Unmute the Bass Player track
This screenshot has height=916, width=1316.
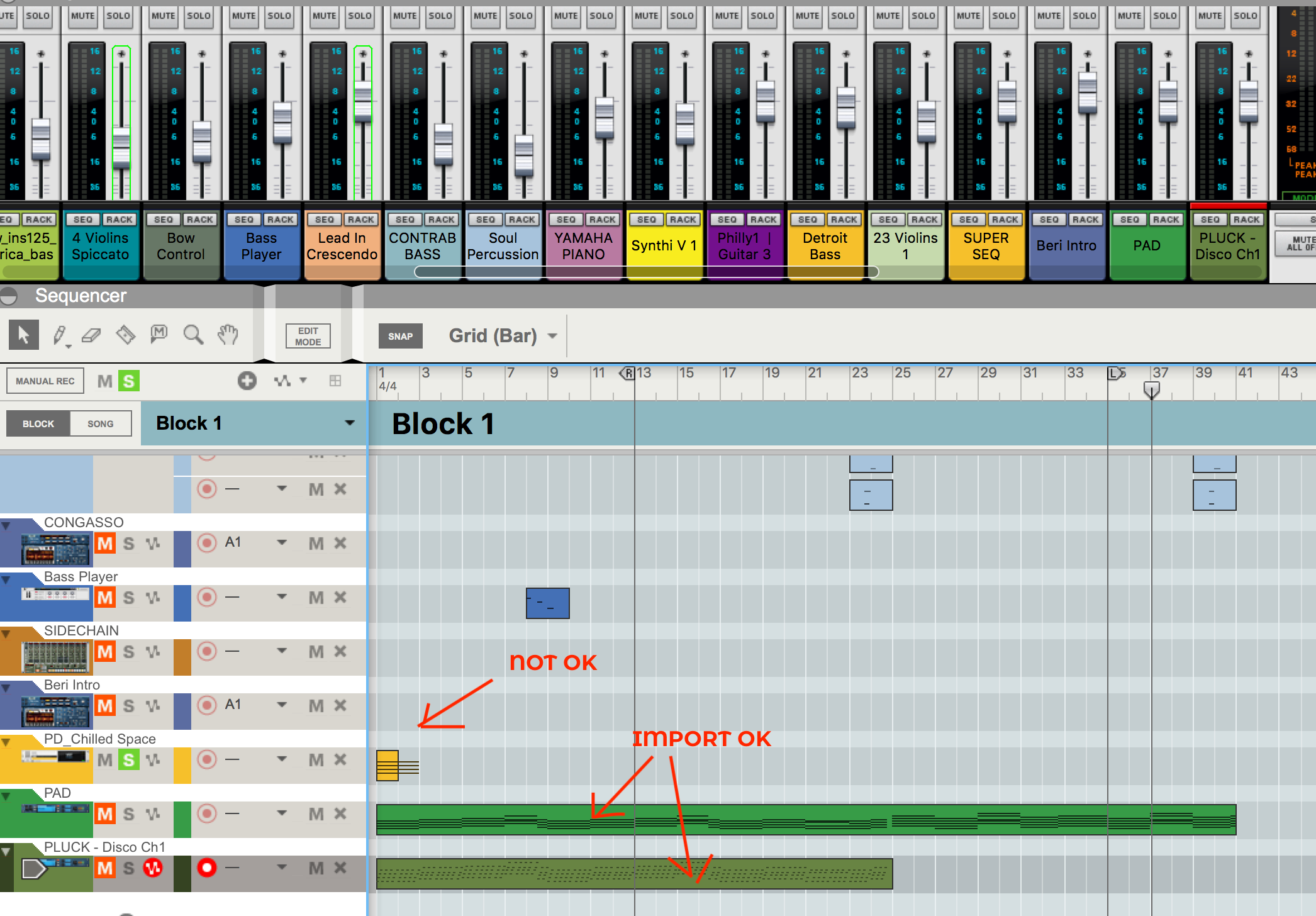(105, 598)
